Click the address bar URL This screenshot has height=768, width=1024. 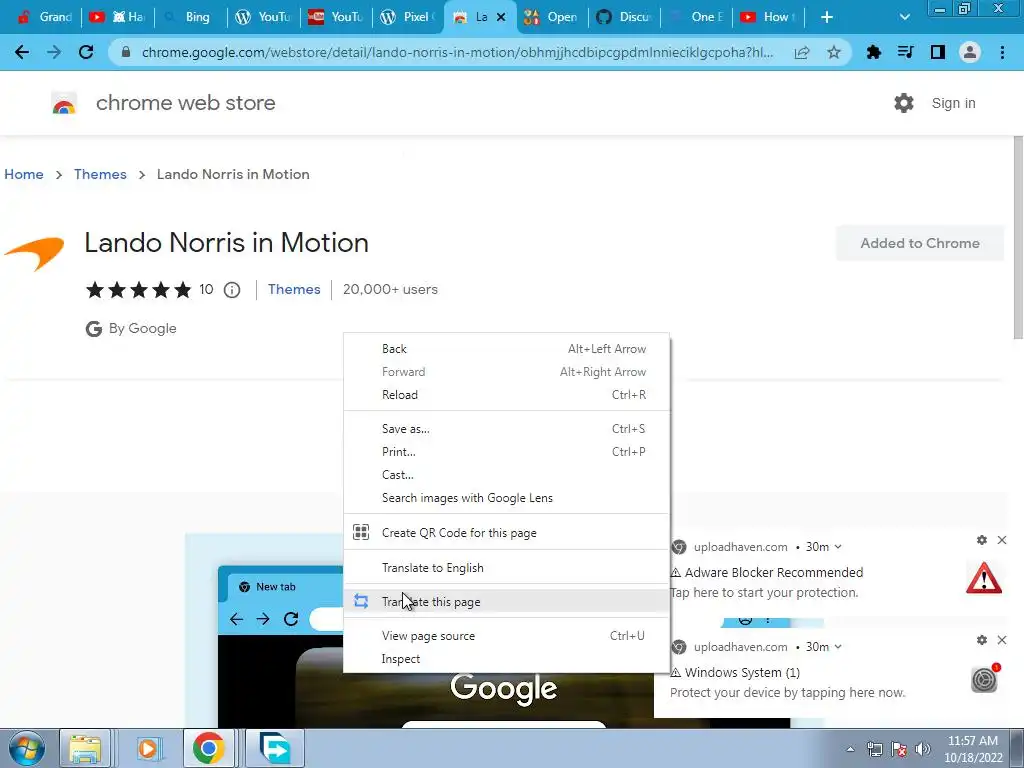pyautogui.click(x=457, y=52)
